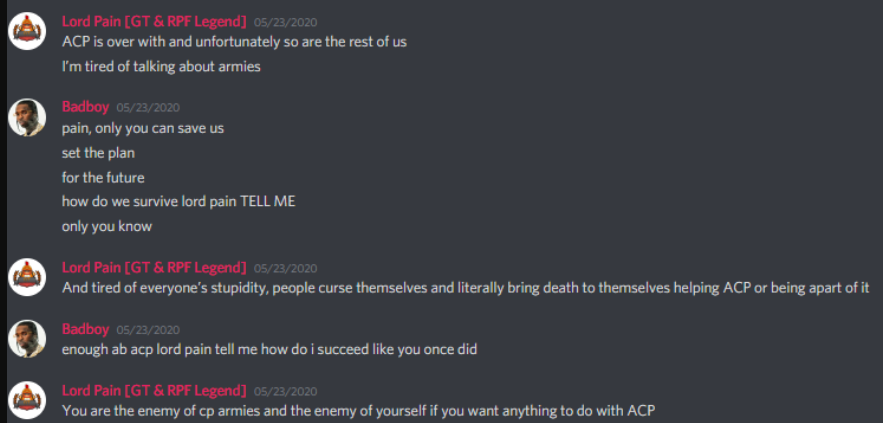This screenshot has width=883, height=423.
Task: Click Badboy username above 'pain, only you can save us'
Action: [x=85, y=107]
